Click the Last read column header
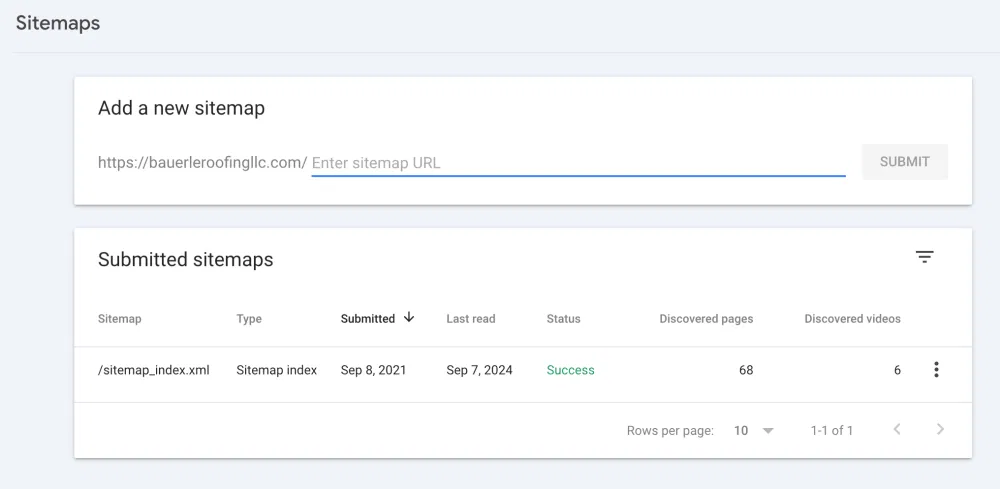 click(x=471, y=319)
